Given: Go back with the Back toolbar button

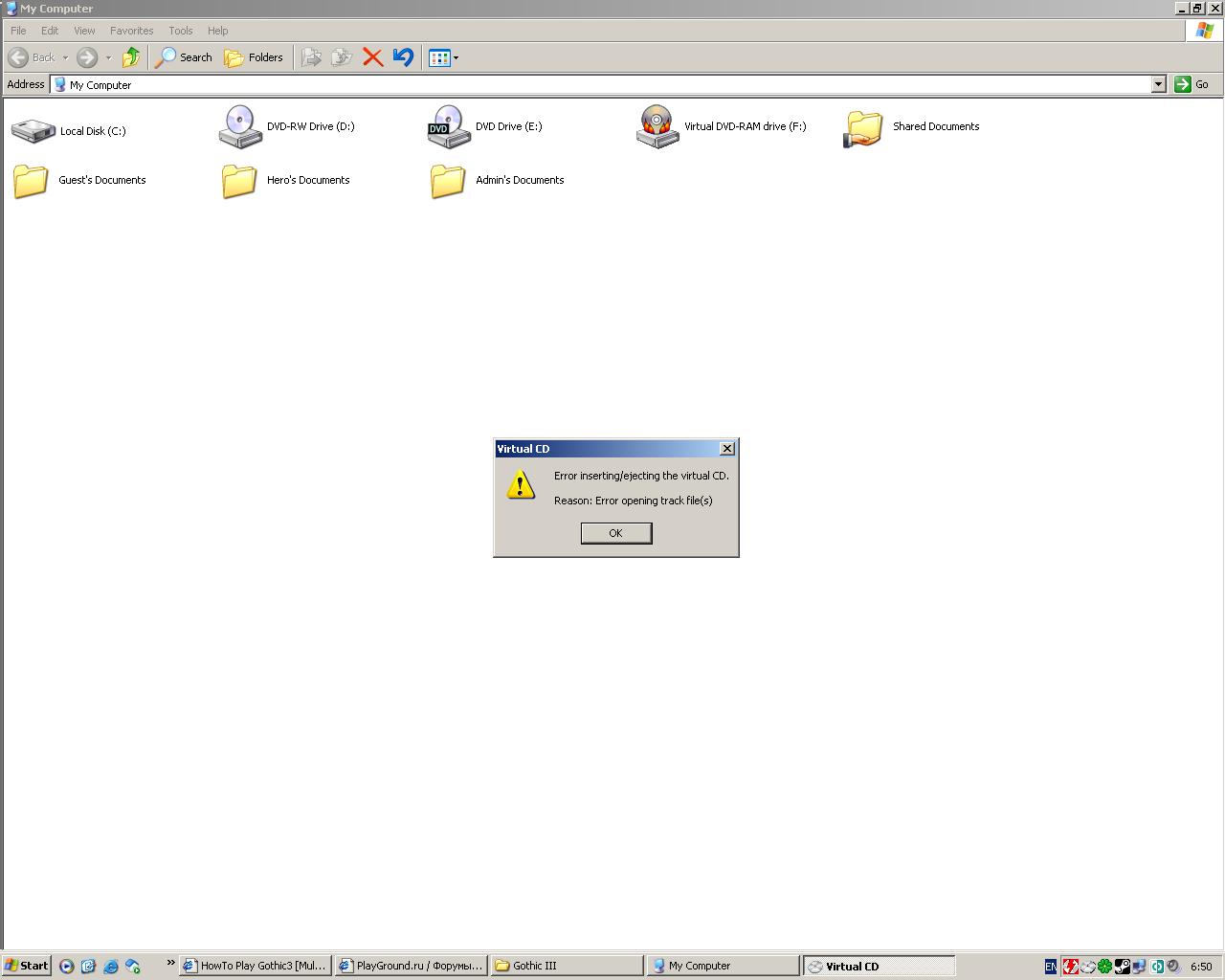Looking at the screenshot, I should (32, 57).
